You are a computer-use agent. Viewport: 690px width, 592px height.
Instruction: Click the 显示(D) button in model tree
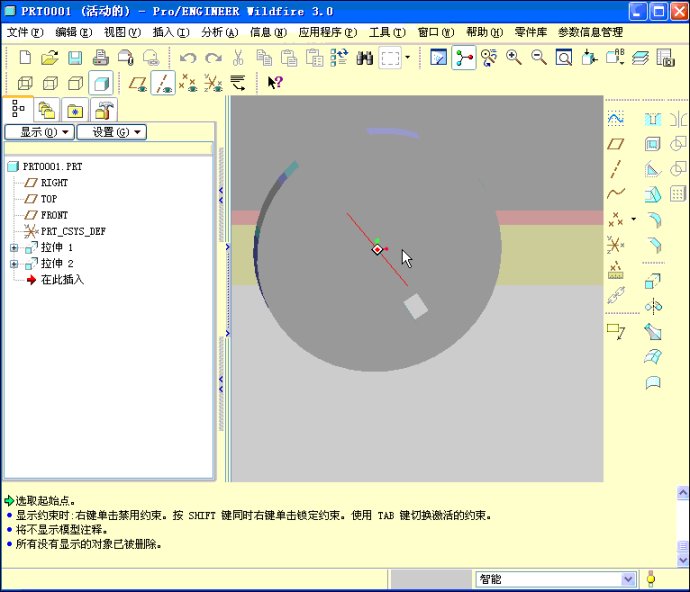click(39, 132)
